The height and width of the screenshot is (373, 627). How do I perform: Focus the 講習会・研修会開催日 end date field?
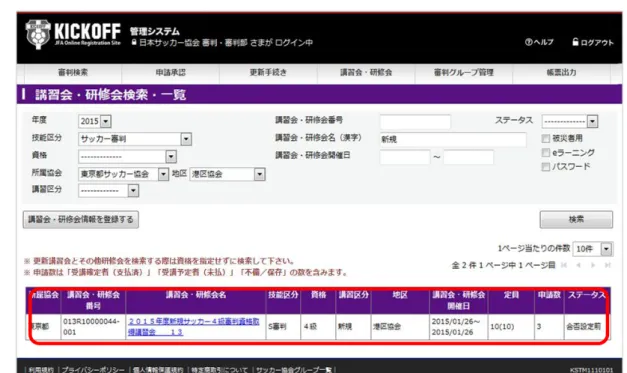point(468,157)
